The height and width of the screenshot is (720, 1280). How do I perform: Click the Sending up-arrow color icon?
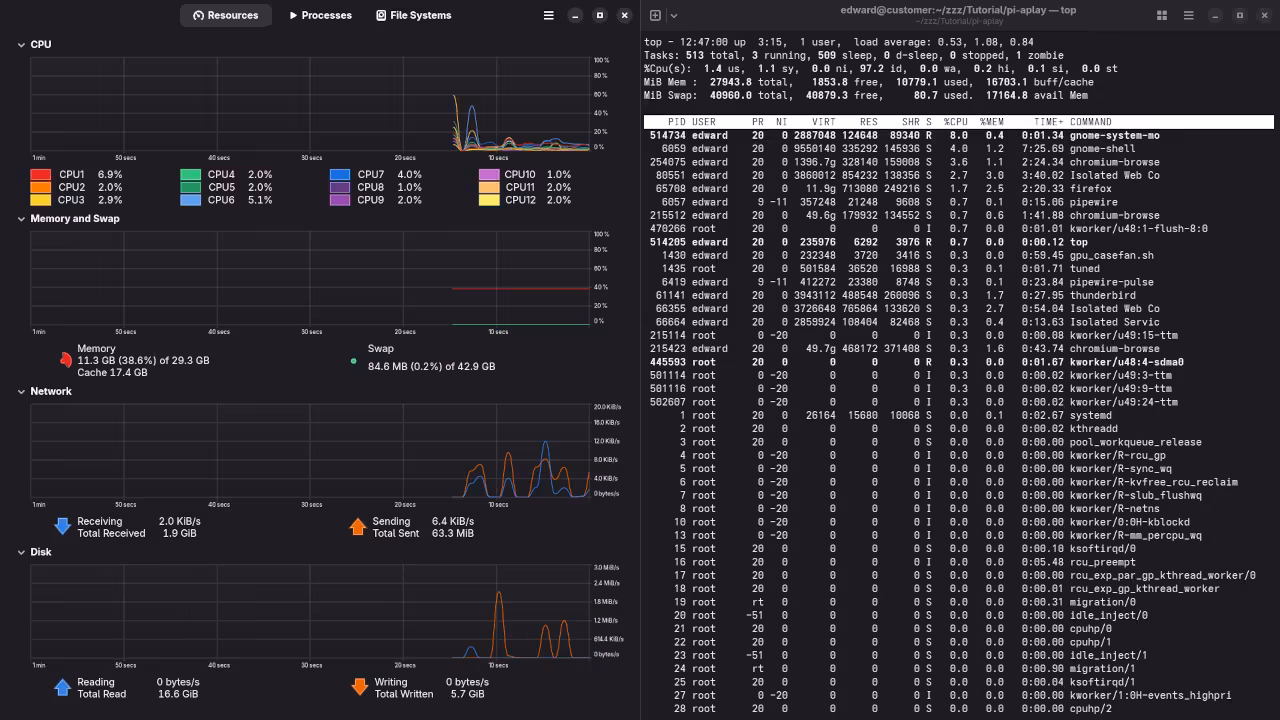(x=357, y=526)
